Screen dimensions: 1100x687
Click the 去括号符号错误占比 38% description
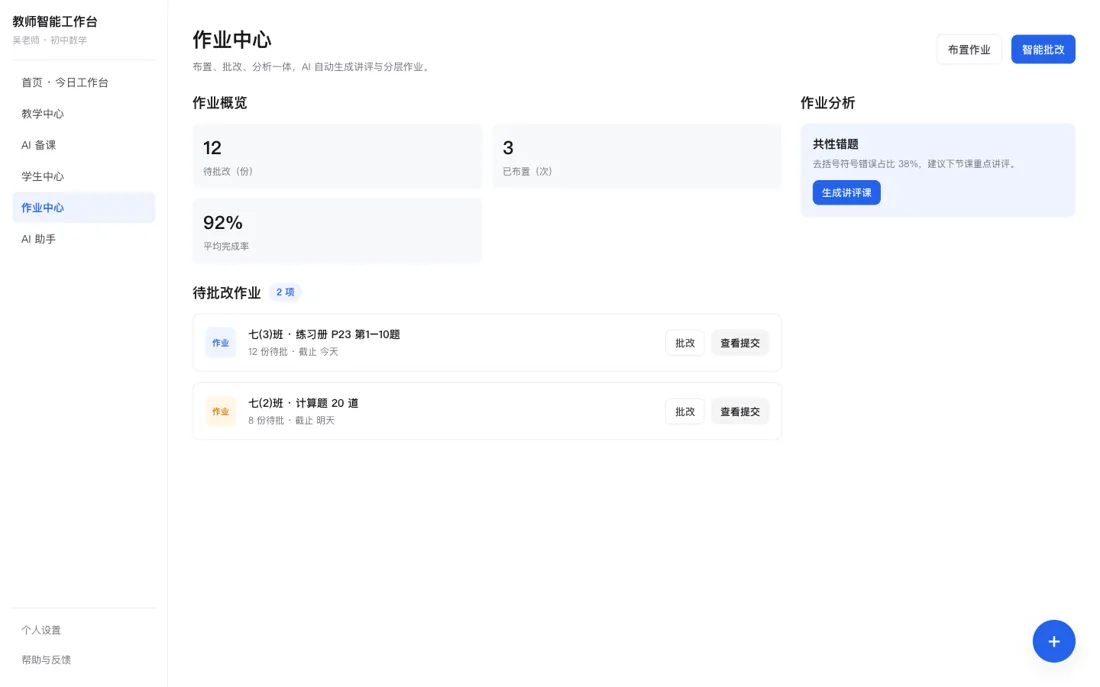916,164
